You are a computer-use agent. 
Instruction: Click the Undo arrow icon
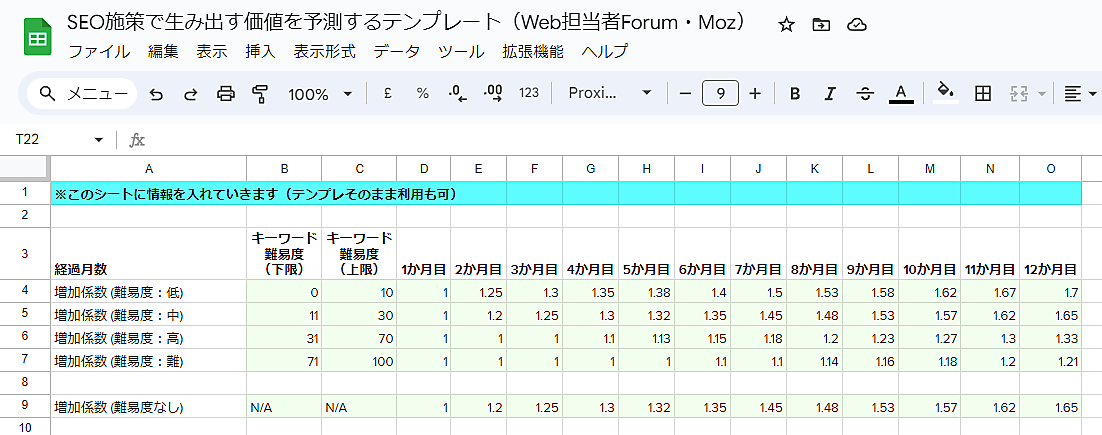(x=156, y=94)
